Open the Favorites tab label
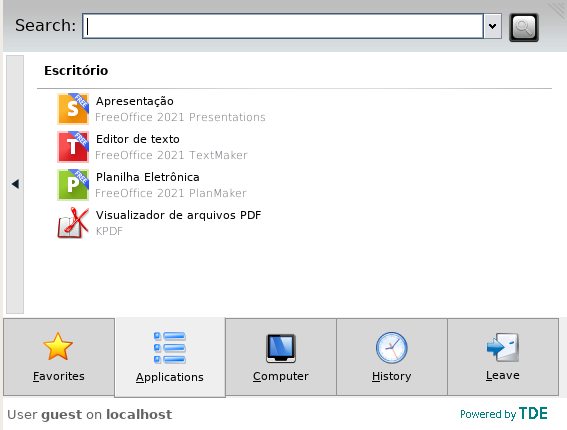The width and height of the screenshot is (567, 430). (59, 376)
